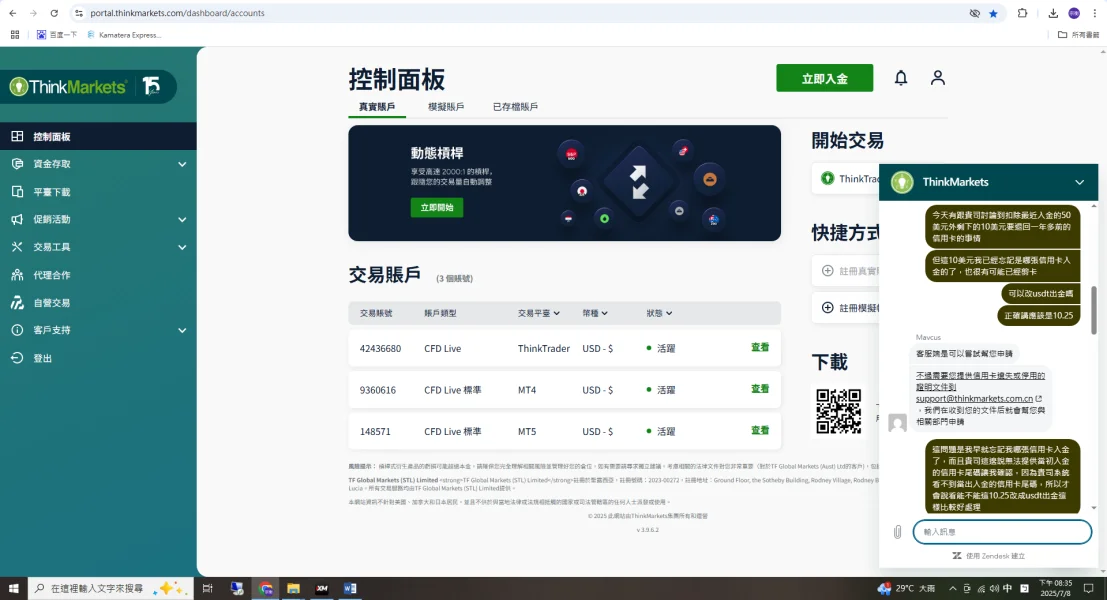Open Word from the taskbar
The width and height of the screenshot is (1107, 600).
coord(350,588)
